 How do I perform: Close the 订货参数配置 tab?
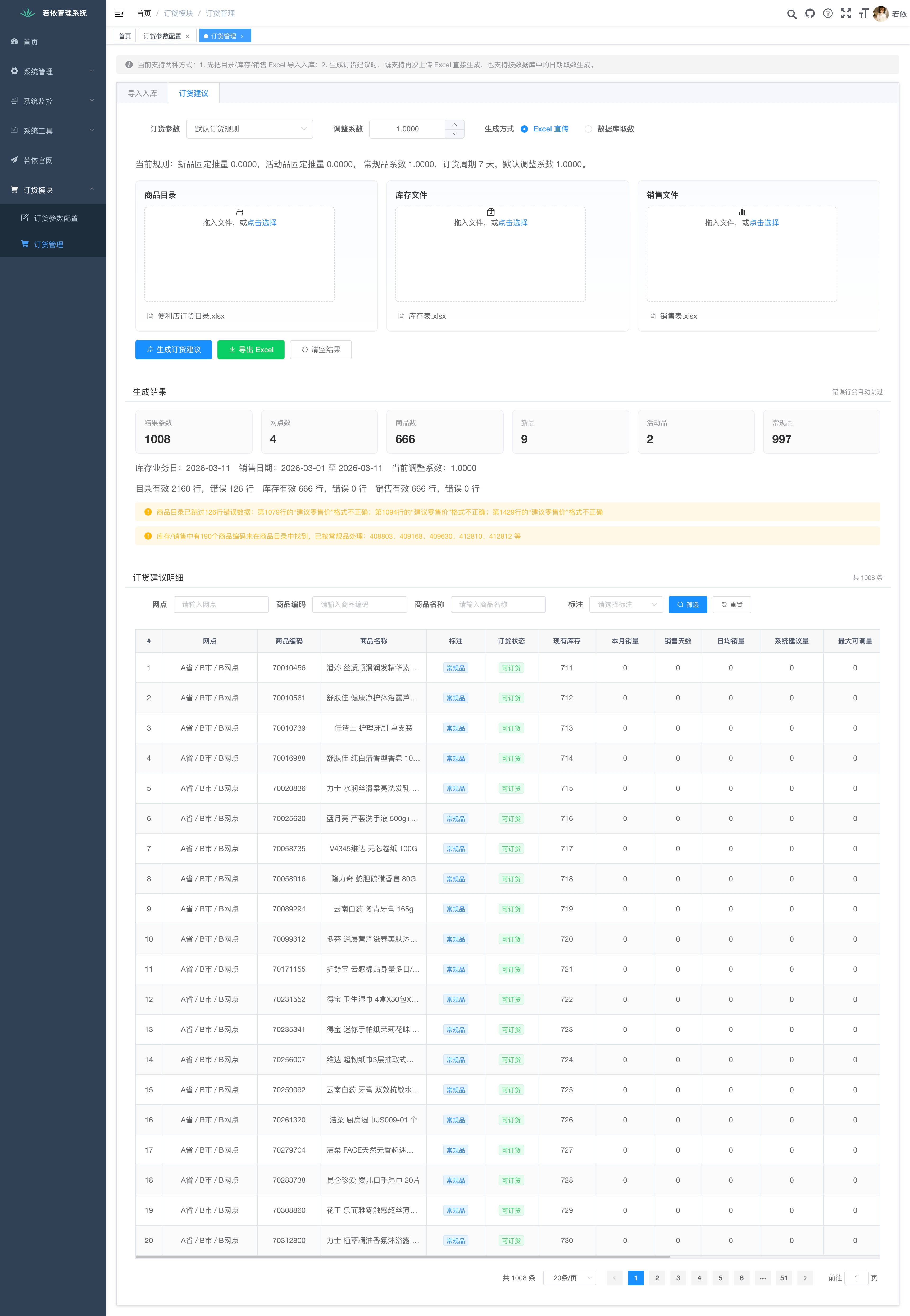point(188,36)
